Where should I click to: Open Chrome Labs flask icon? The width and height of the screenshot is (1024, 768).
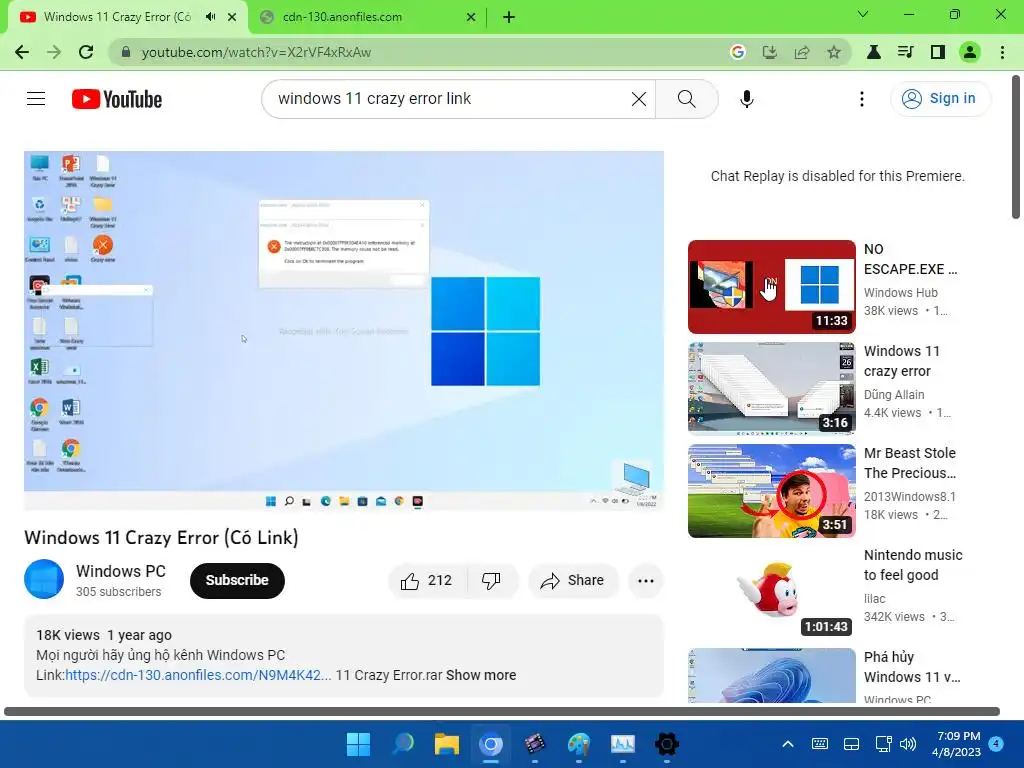point(873,52)
